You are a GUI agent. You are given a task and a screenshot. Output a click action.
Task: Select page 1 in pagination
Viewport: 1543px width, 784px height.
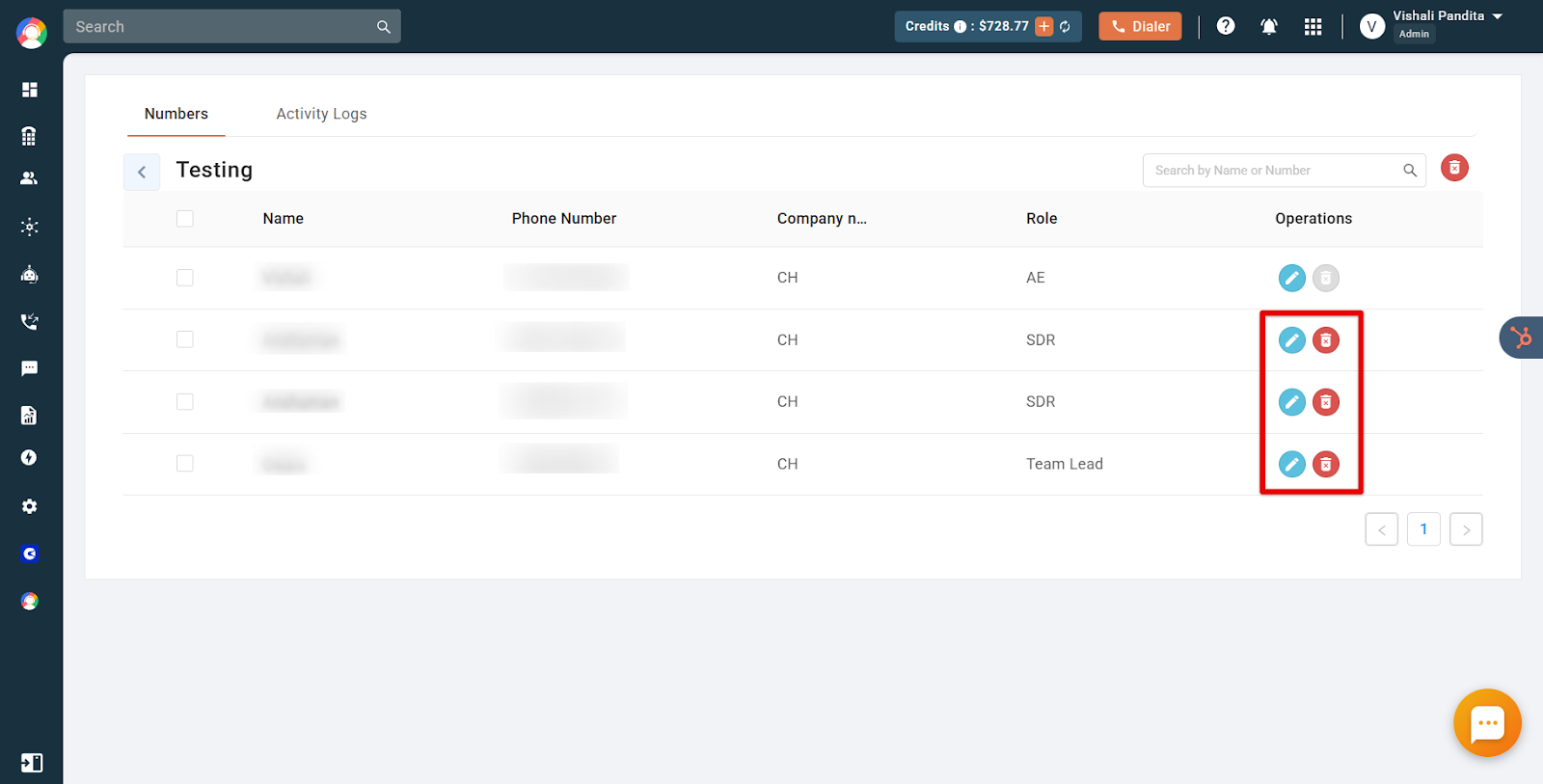1423,529
